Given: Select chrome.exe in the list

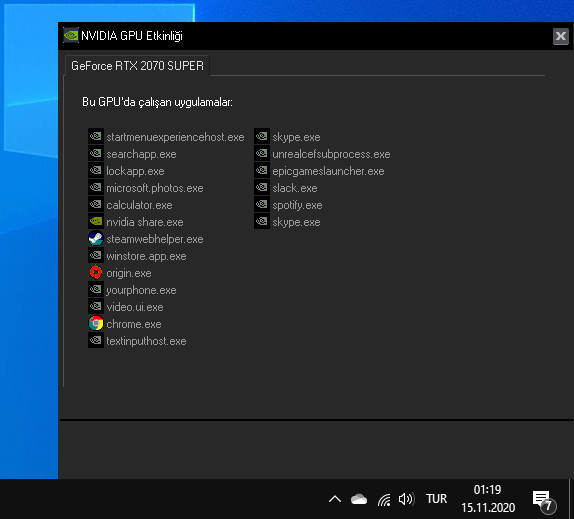Looking at the screenshot, I should click(134, 325).
